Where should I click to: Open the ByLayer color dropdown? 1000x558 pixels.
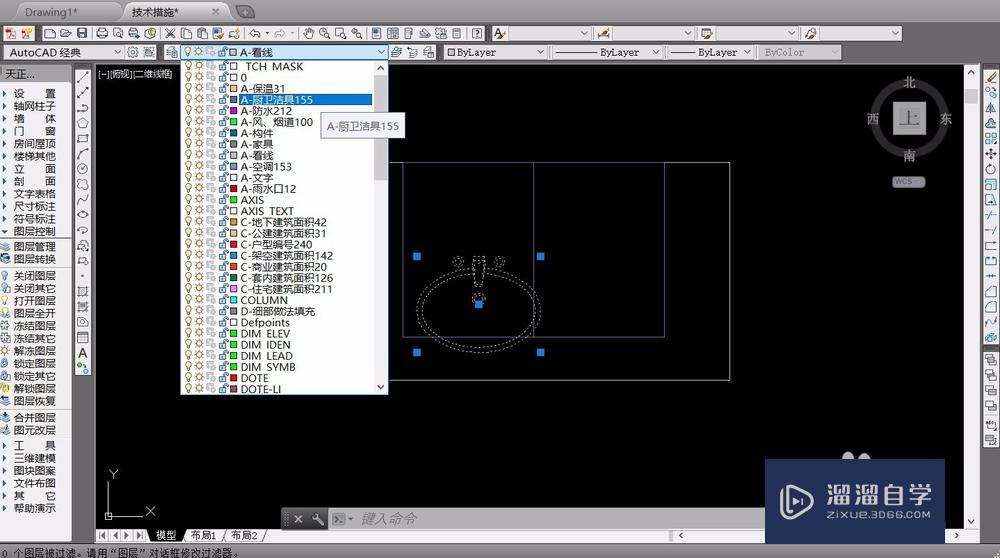pyautogui.click(x=540, y=52)
